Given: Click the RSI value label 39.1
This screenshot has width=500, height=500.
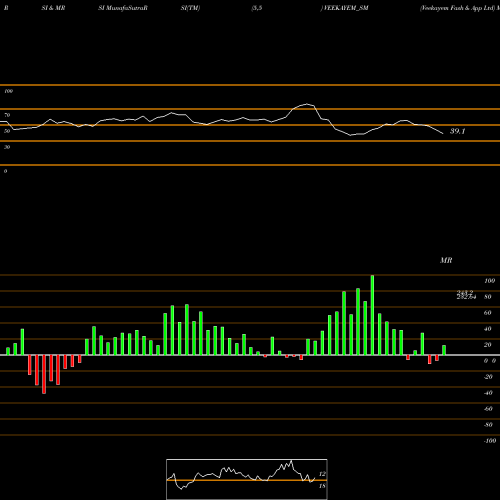Looking at the screenshot, I should click(457, 131).
